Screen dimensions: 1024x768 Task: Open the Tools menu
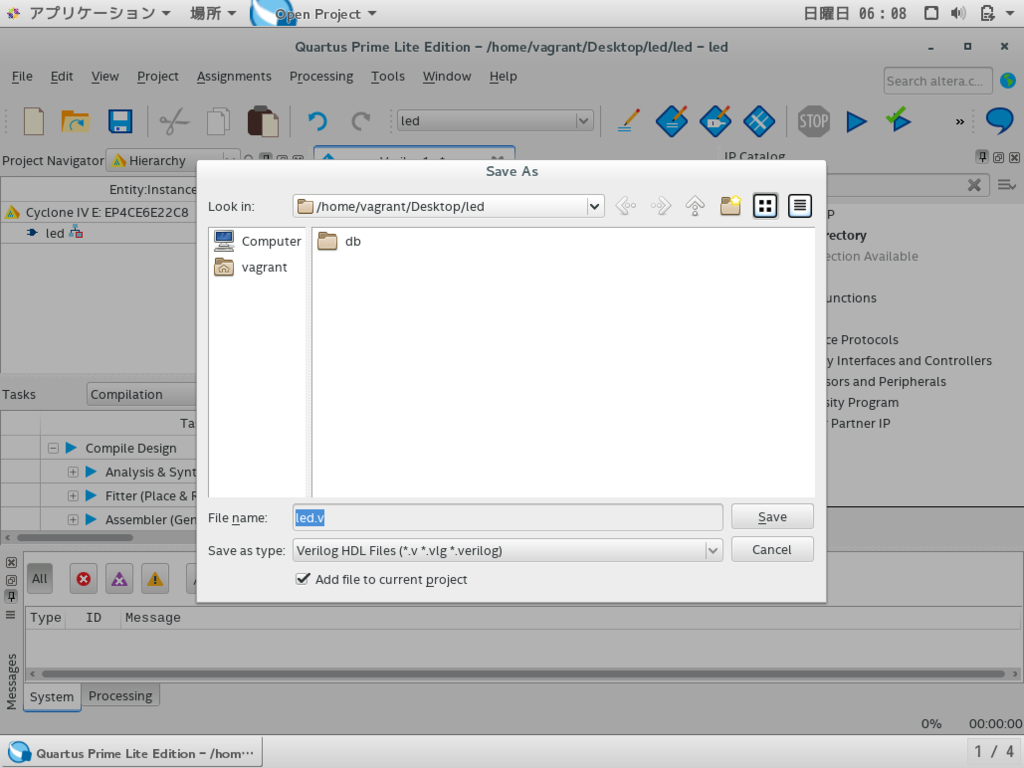[388, 76]
